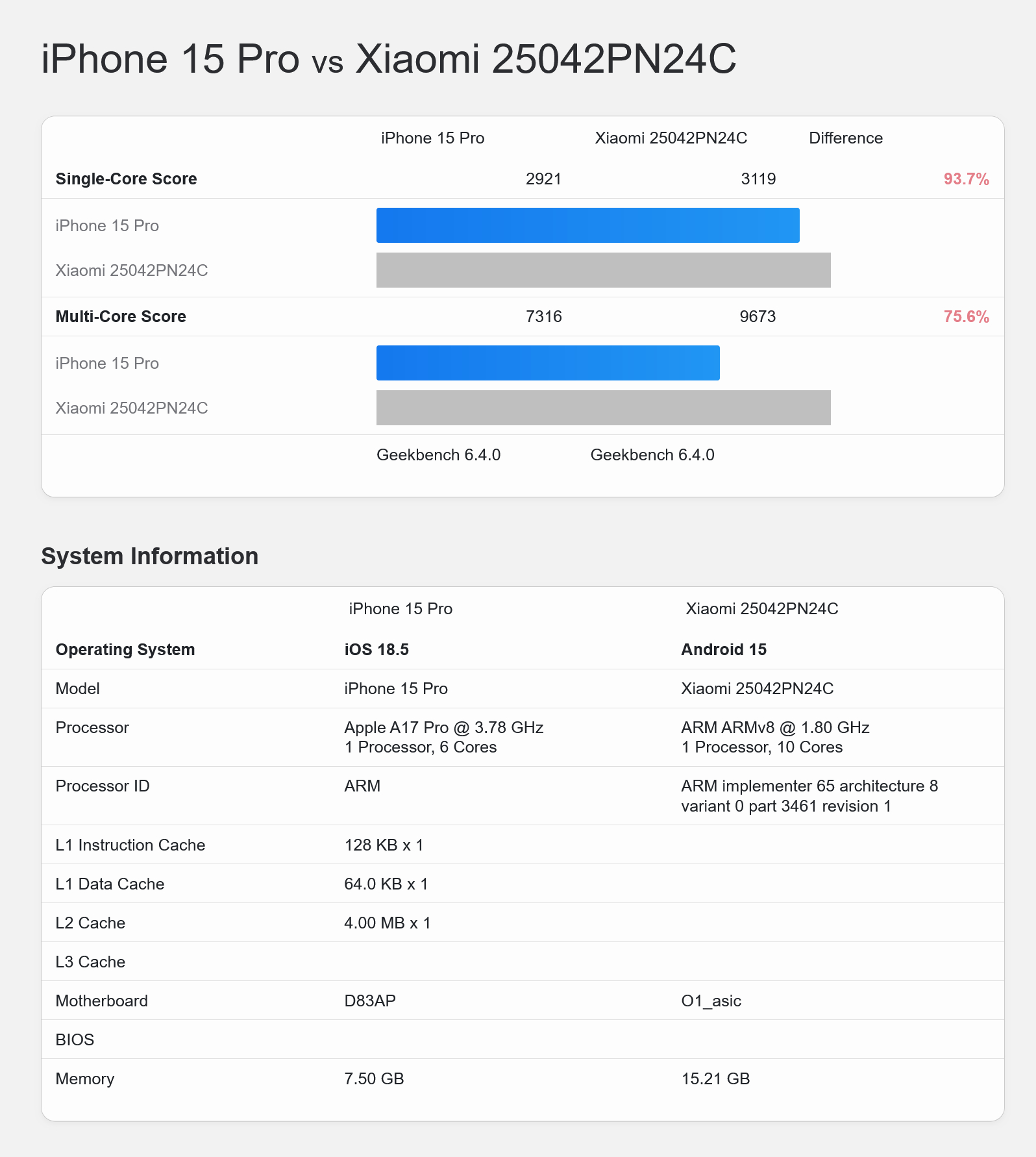The height and width of the screenshot is (1157, 1036).
Task: Click the 93.7% difference value
Action: click(x=967, y=179)
